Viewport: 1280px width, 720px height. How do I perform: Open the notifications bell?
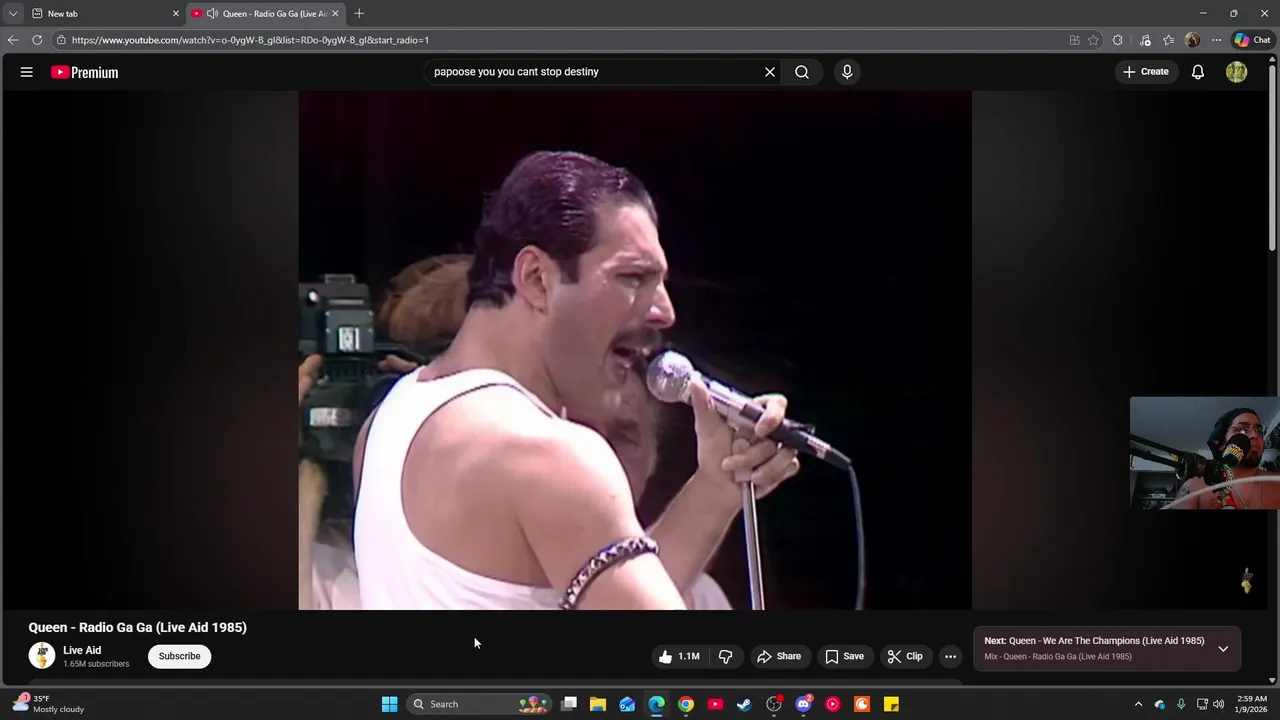click(1198, 72)
